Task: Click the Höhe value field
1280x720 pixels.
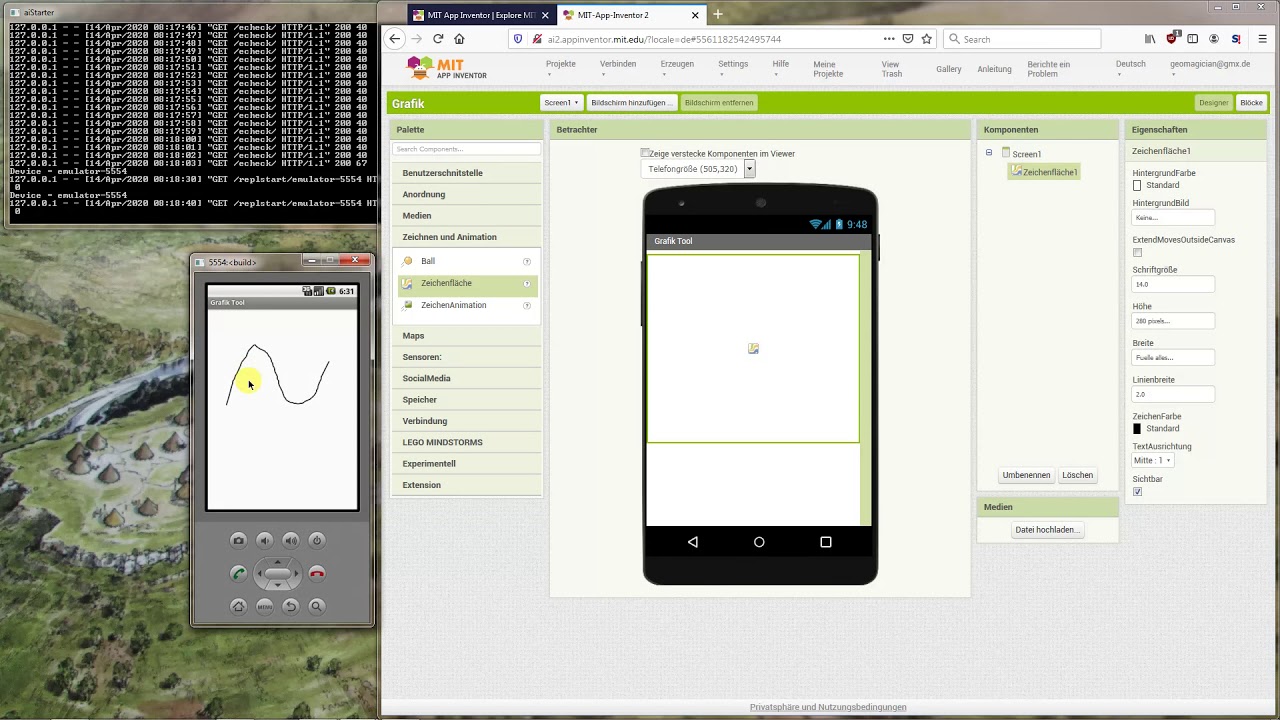Action: pos(1173,321)
